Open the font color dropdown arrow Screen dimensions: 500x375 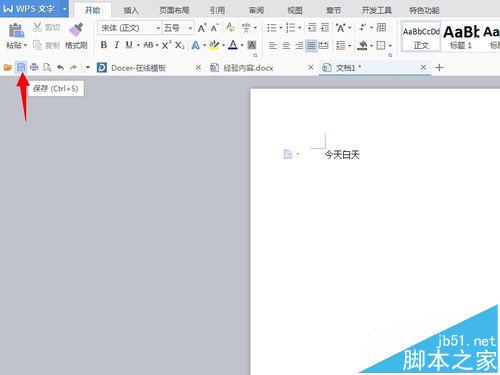click(242, 45)
